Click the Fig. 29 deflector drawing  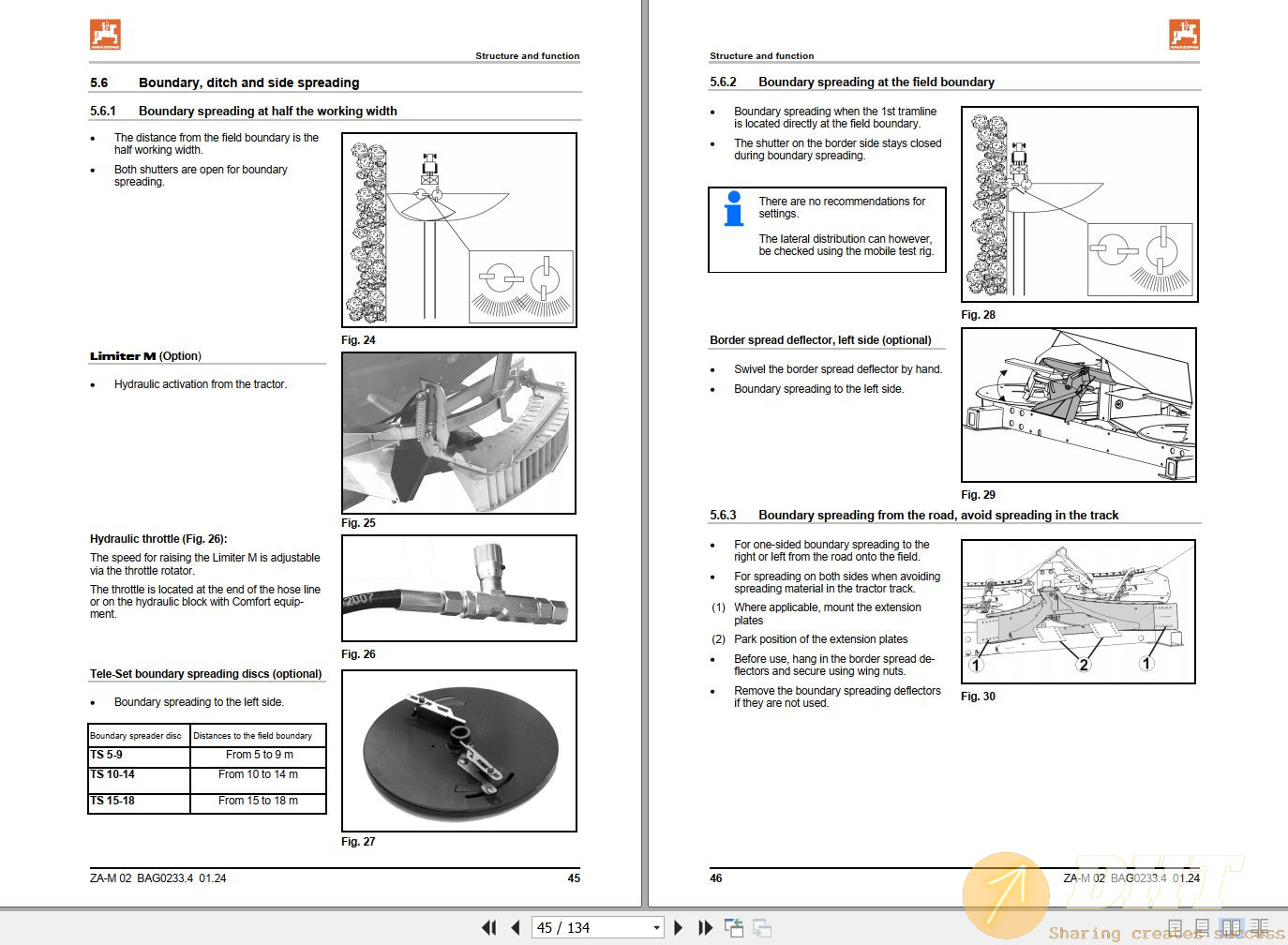(1079, 405)
